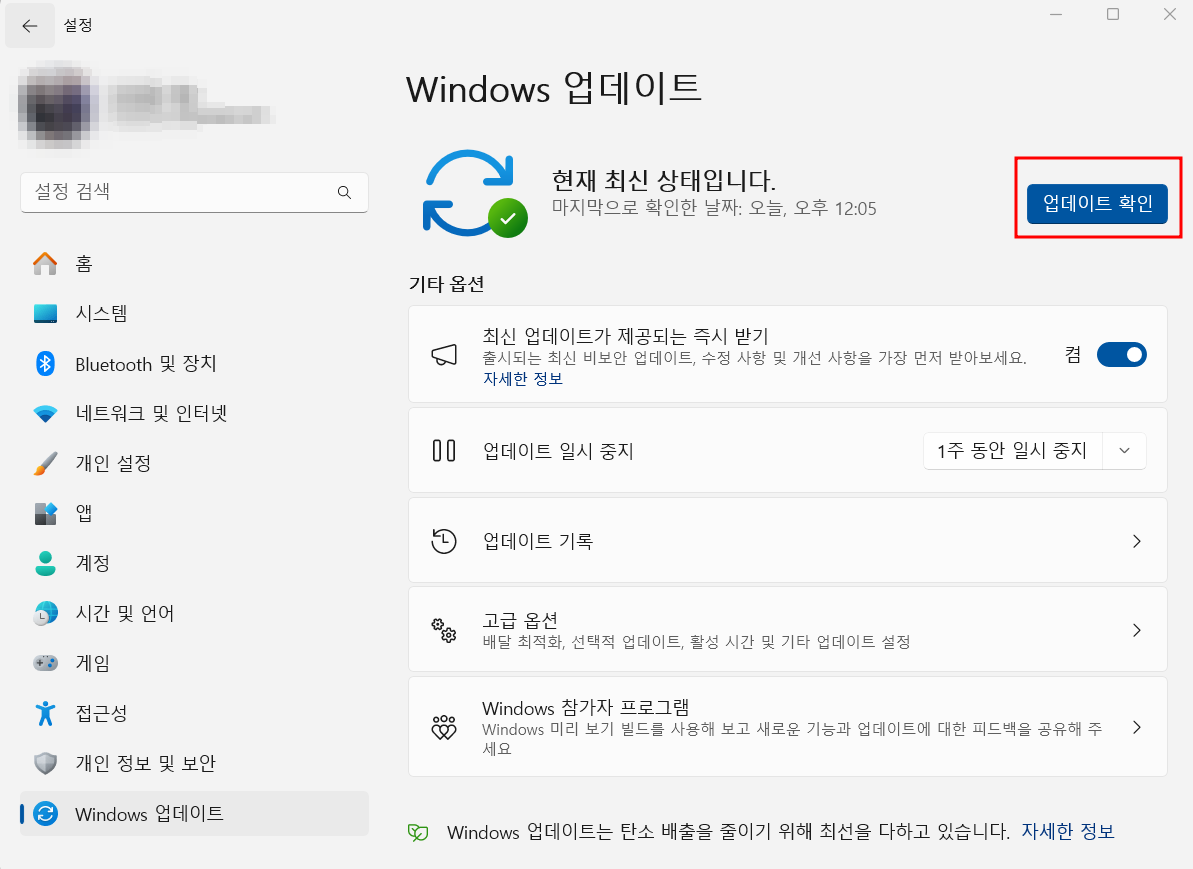Go to Bluetooth 및 장치

coord(194,364)
